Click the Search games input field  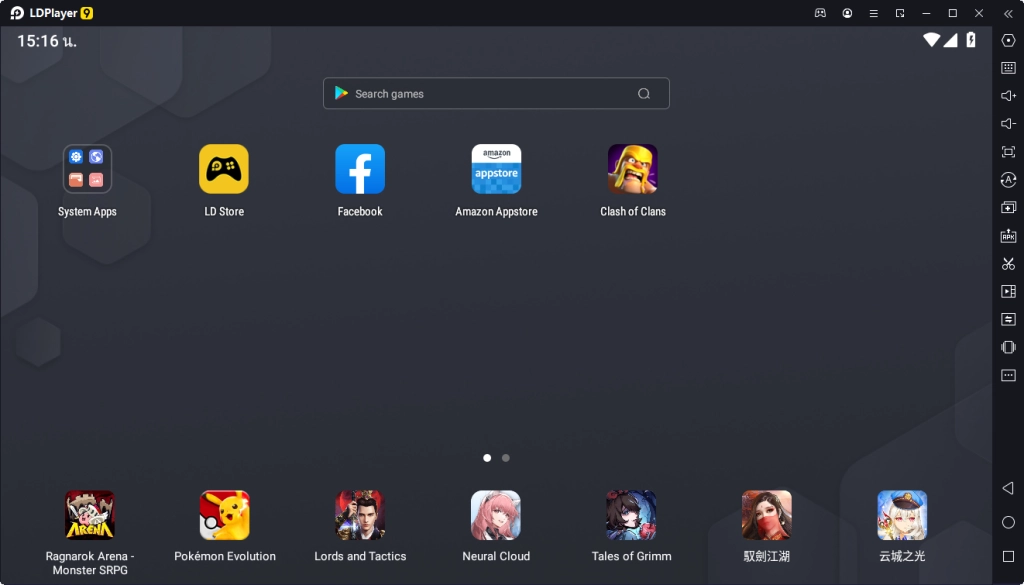(x=495, y=93)
